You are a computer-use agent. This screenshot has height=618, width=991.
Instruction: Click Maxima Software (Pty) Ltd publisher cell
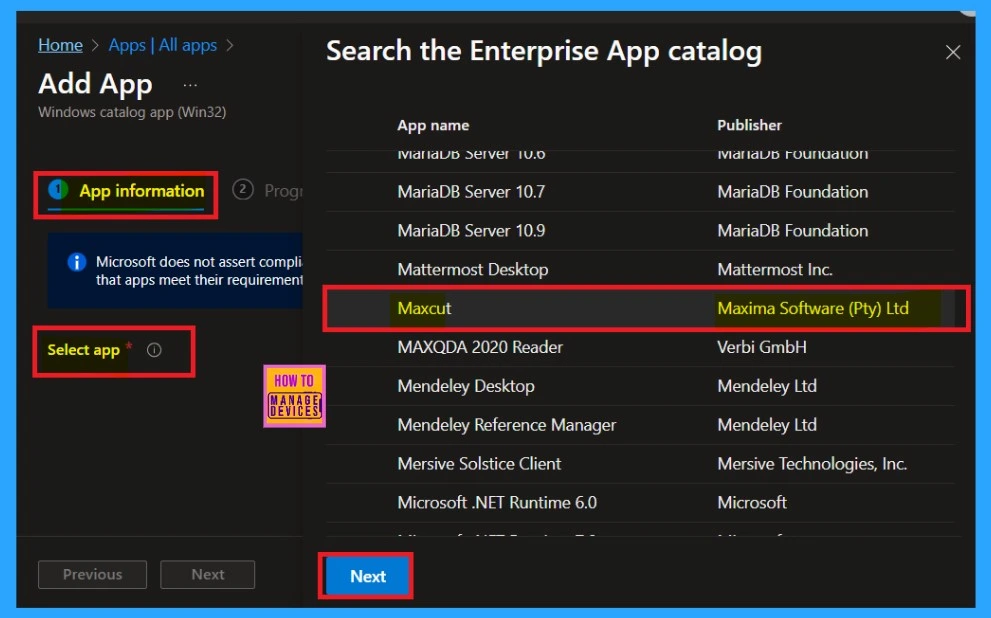813,308
